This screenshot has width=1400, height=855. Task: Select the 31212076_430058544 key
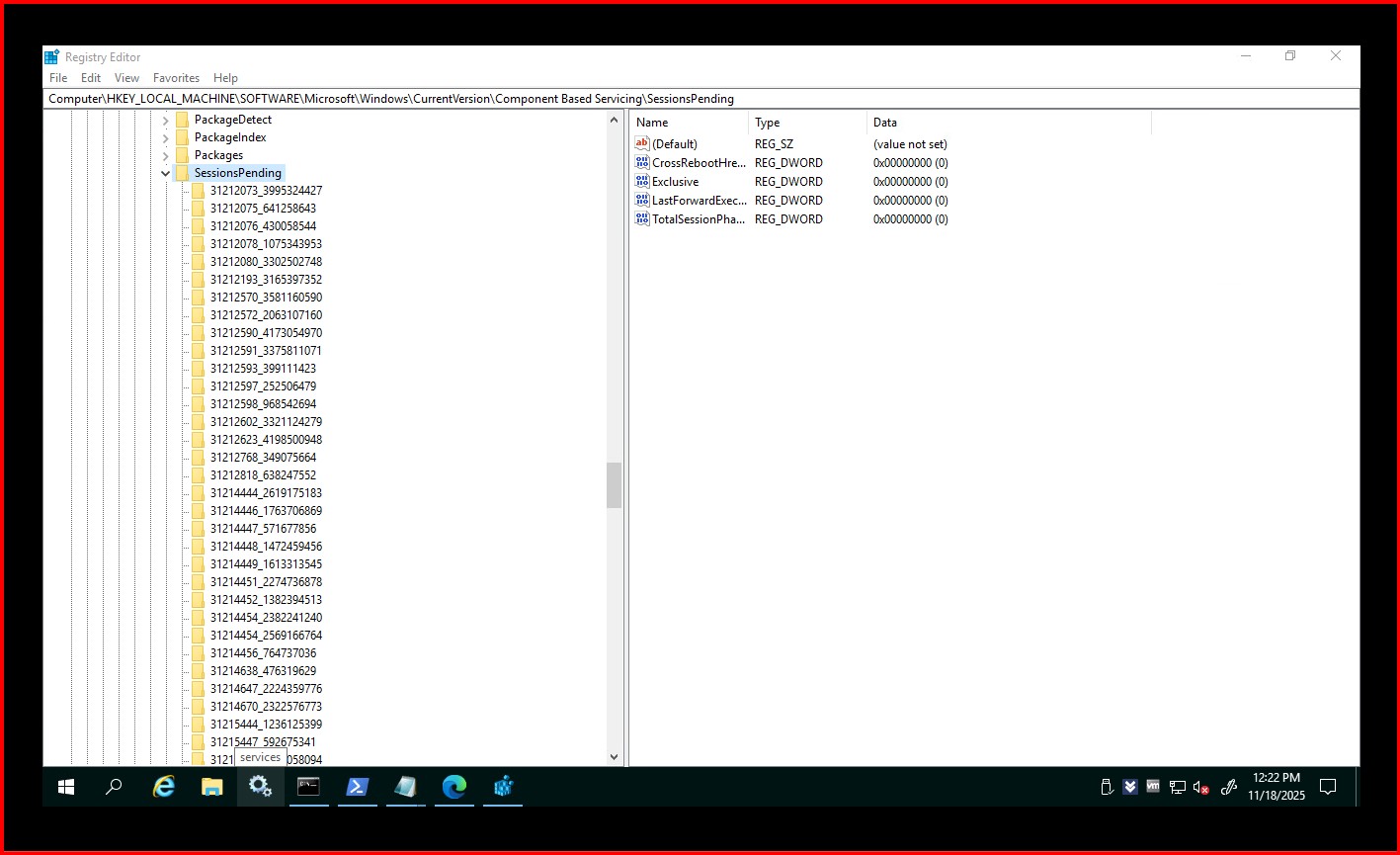click(x=263, y=226)
